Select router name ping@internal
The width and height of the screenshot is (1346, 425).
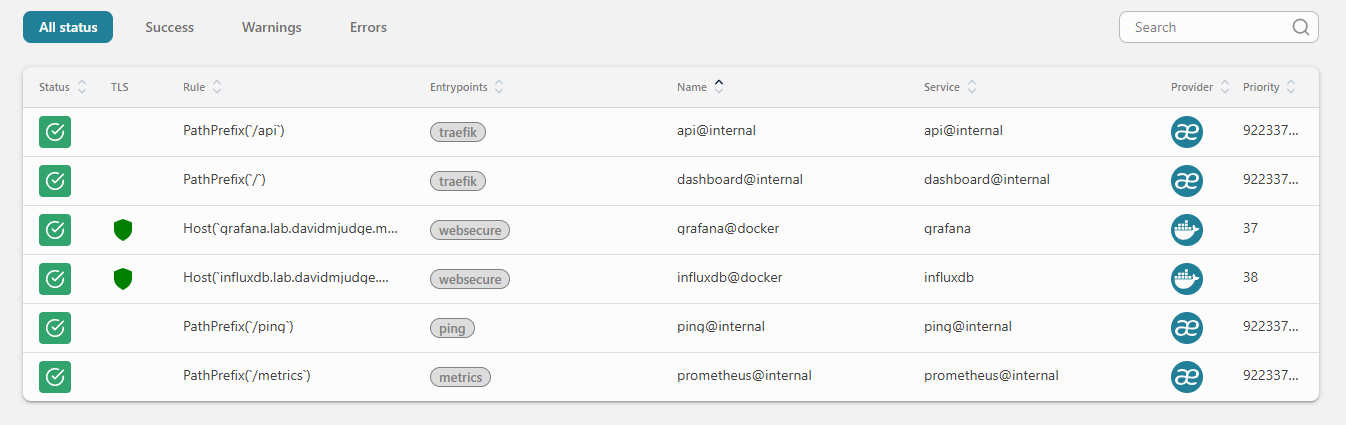pos(721,326)
